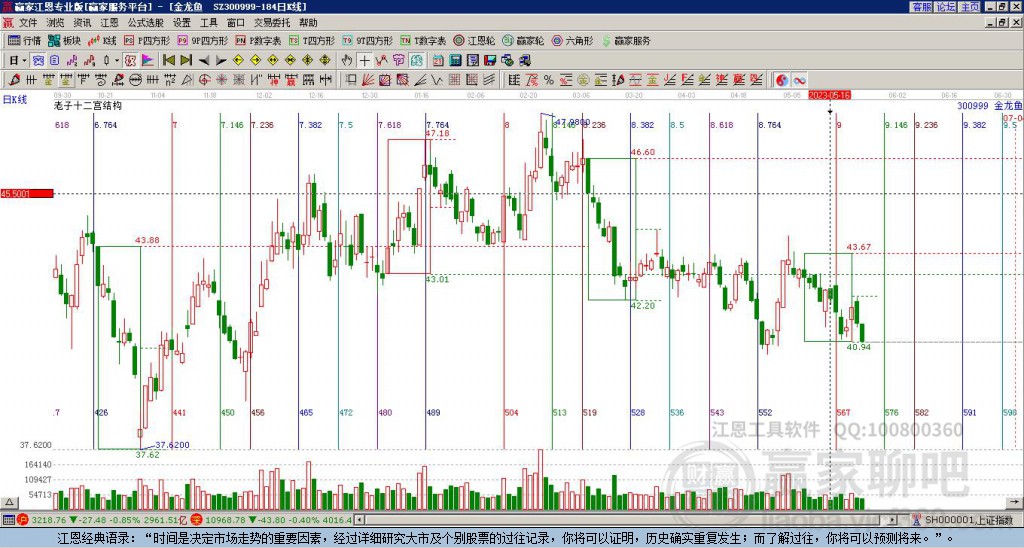Click the save diskette icon
The image size is (1024, 548).
(x=490, y=60)
